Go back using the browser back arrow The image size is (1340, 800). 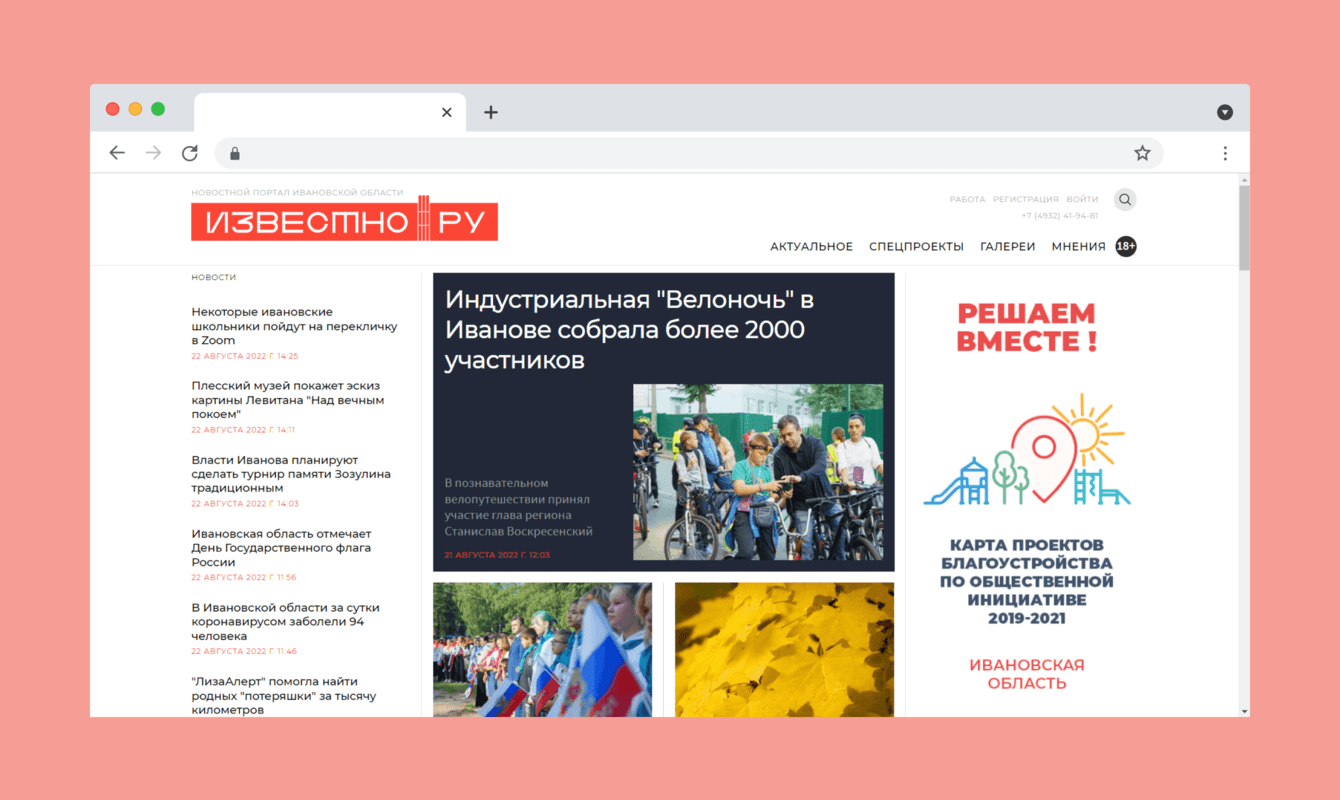pos(117,152)
